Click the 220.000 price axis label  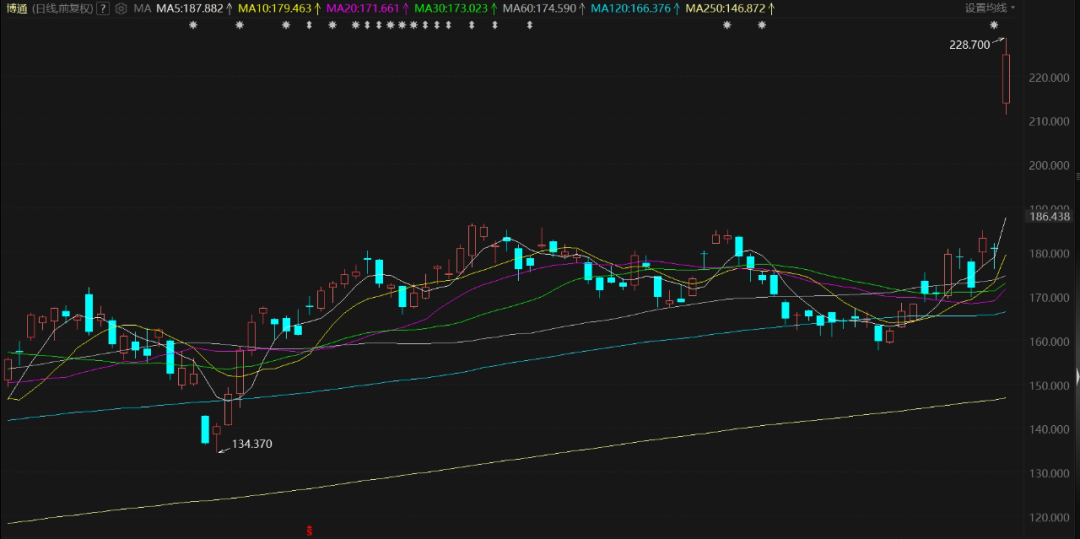[1050, 78]
